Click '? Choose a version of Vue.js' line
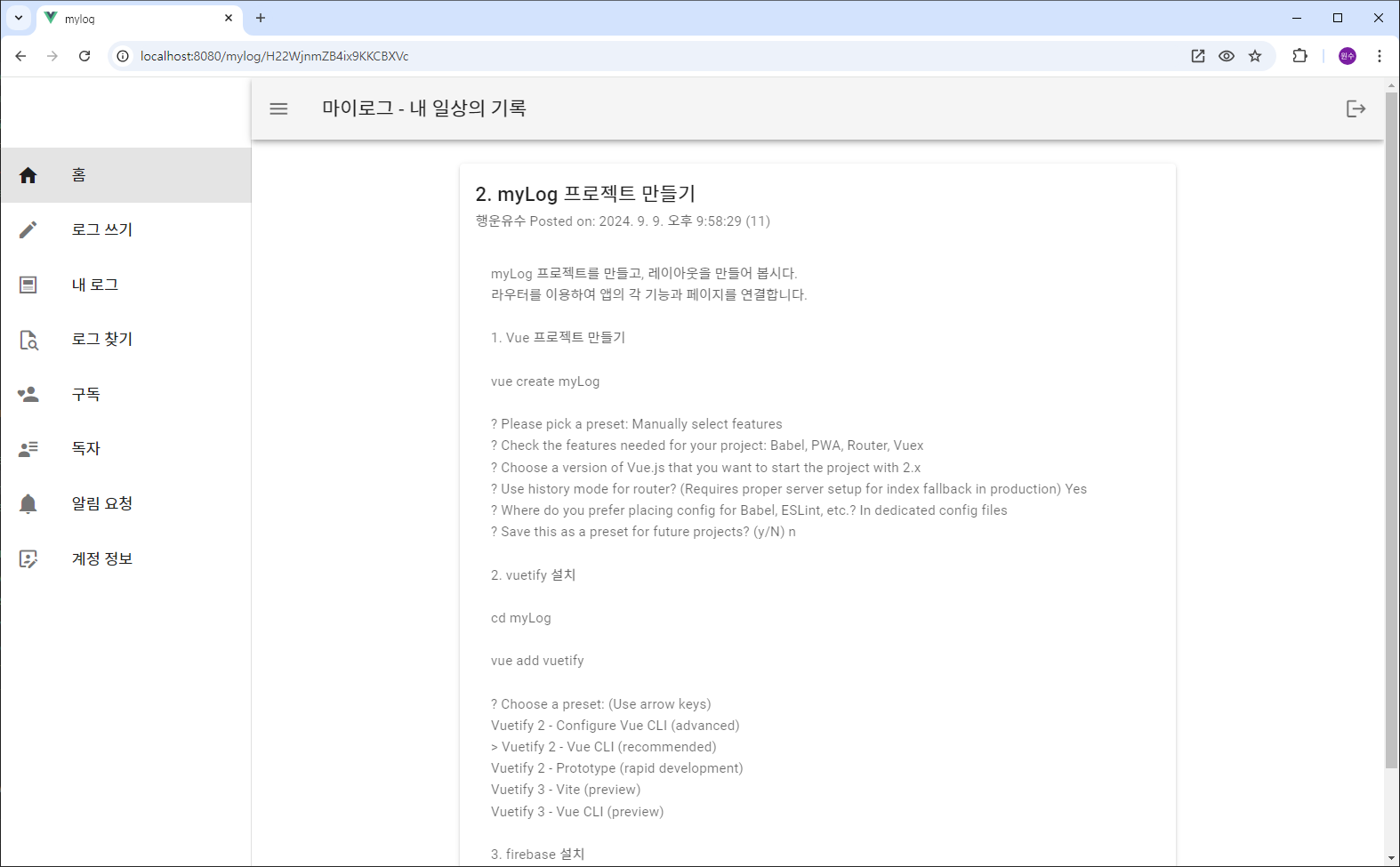The height and width of the screenshot is (867, 1400). tap(706, 468)
